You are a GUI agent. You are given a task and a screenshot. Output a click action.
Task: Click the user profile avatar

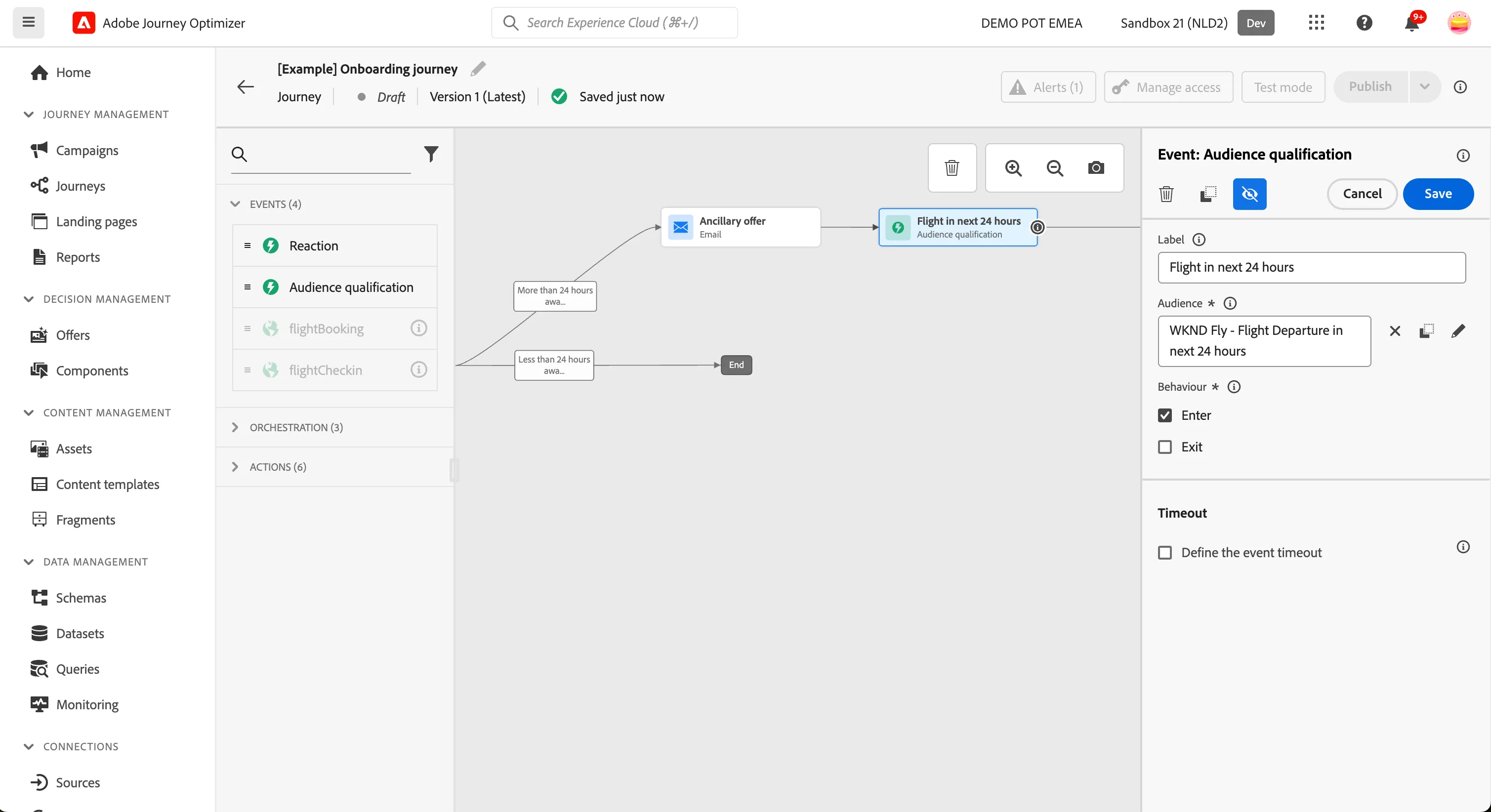click(x=1458, y=23)
